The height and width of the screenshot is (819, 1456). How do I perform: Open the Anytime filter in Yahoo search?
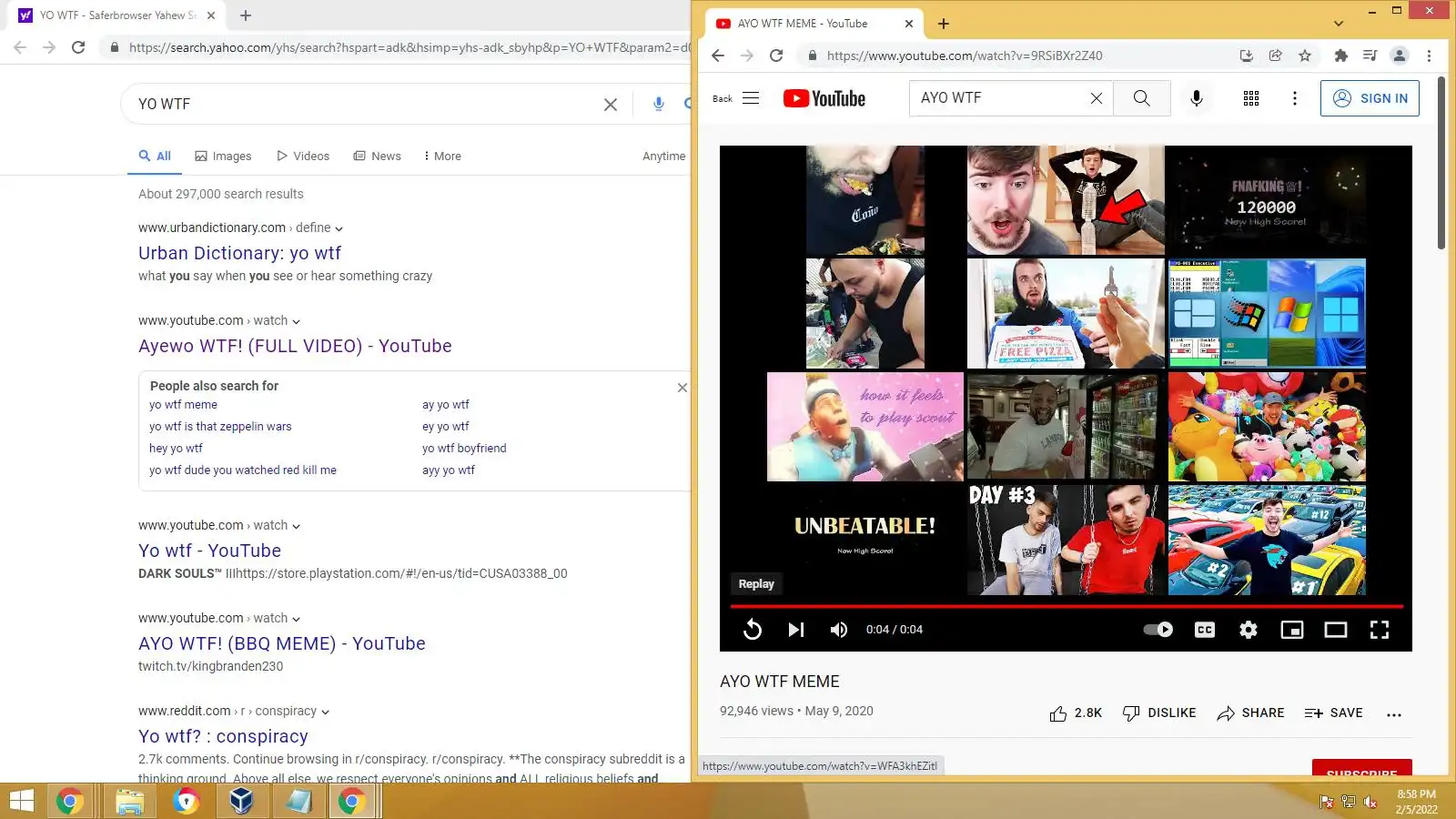(664, 157)
